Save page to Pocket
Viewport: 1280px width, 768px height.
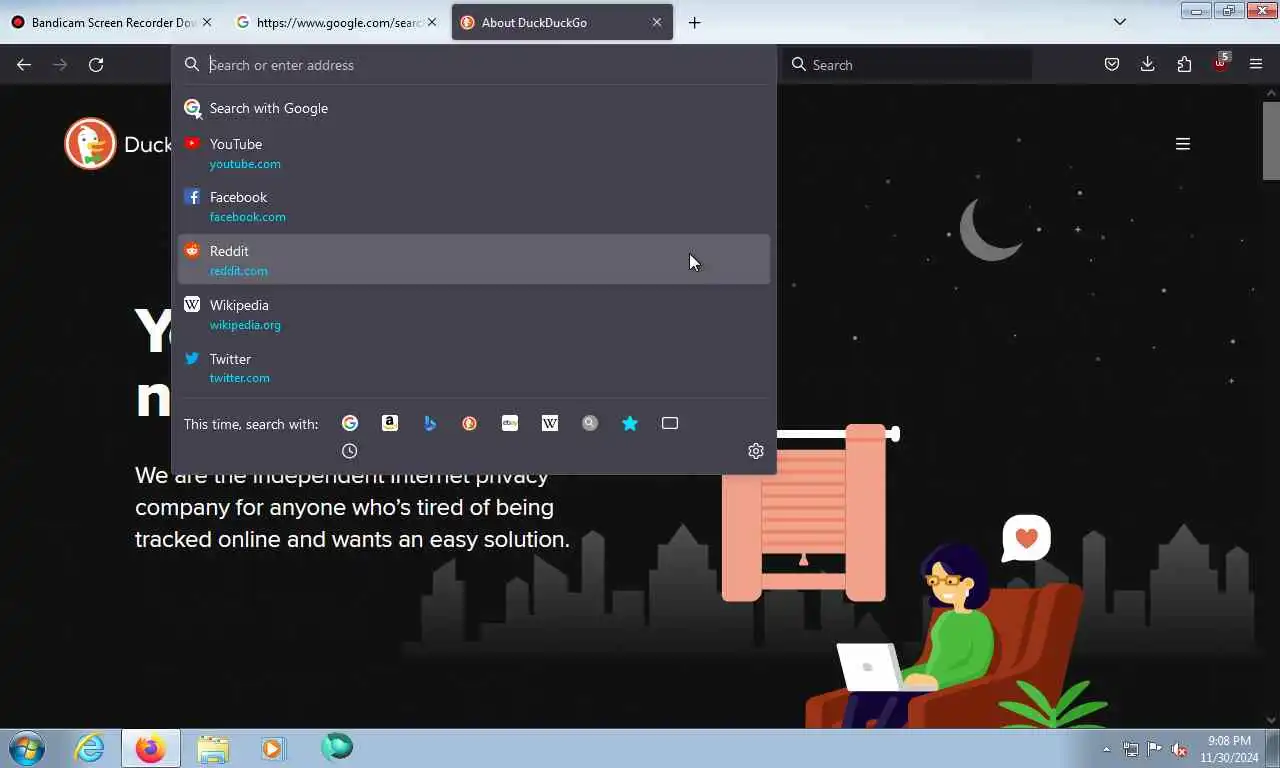point(1112,65)
